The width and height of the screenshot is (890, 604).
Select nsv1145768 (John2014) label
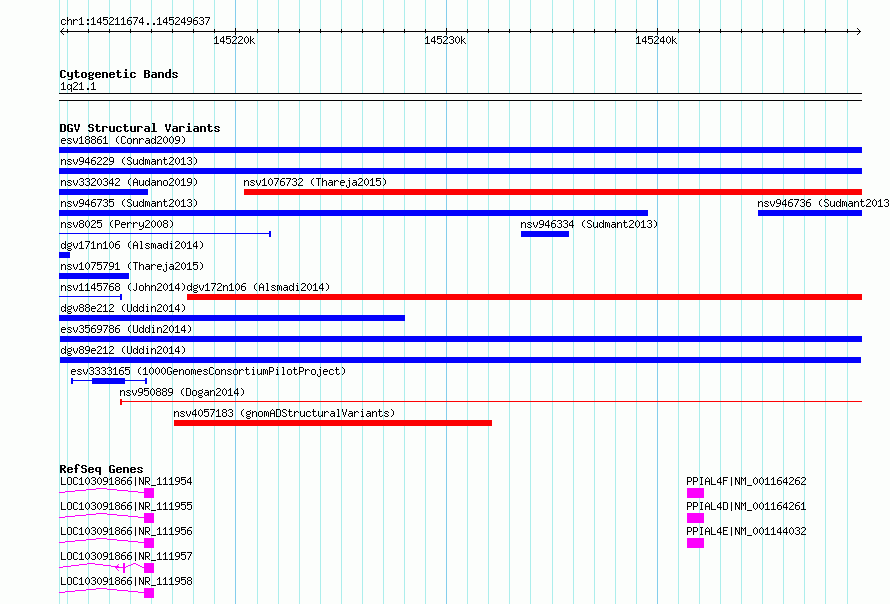pos(123,287)
